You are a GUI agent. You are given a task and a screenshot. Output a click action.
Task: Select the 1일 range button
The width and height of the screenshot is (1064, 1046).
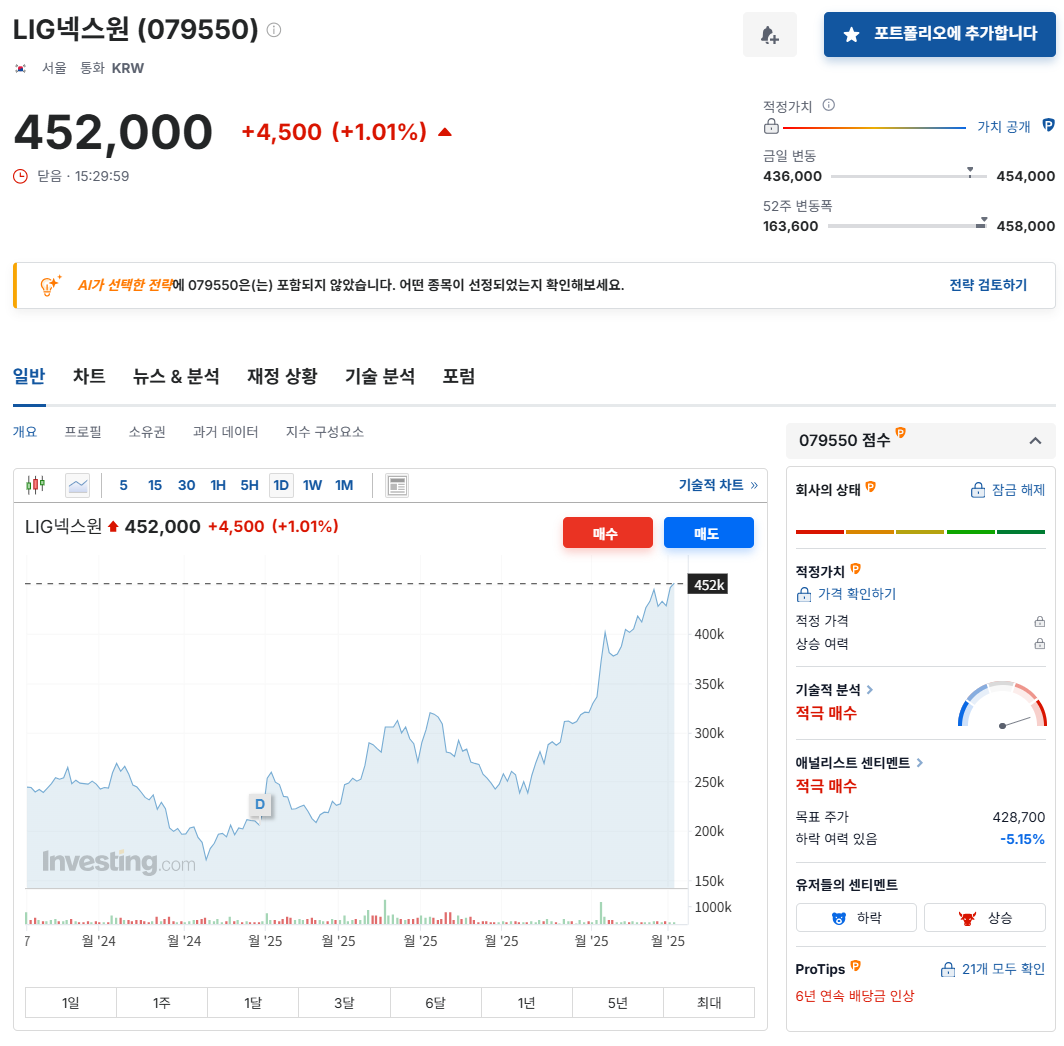[71, 1003]
